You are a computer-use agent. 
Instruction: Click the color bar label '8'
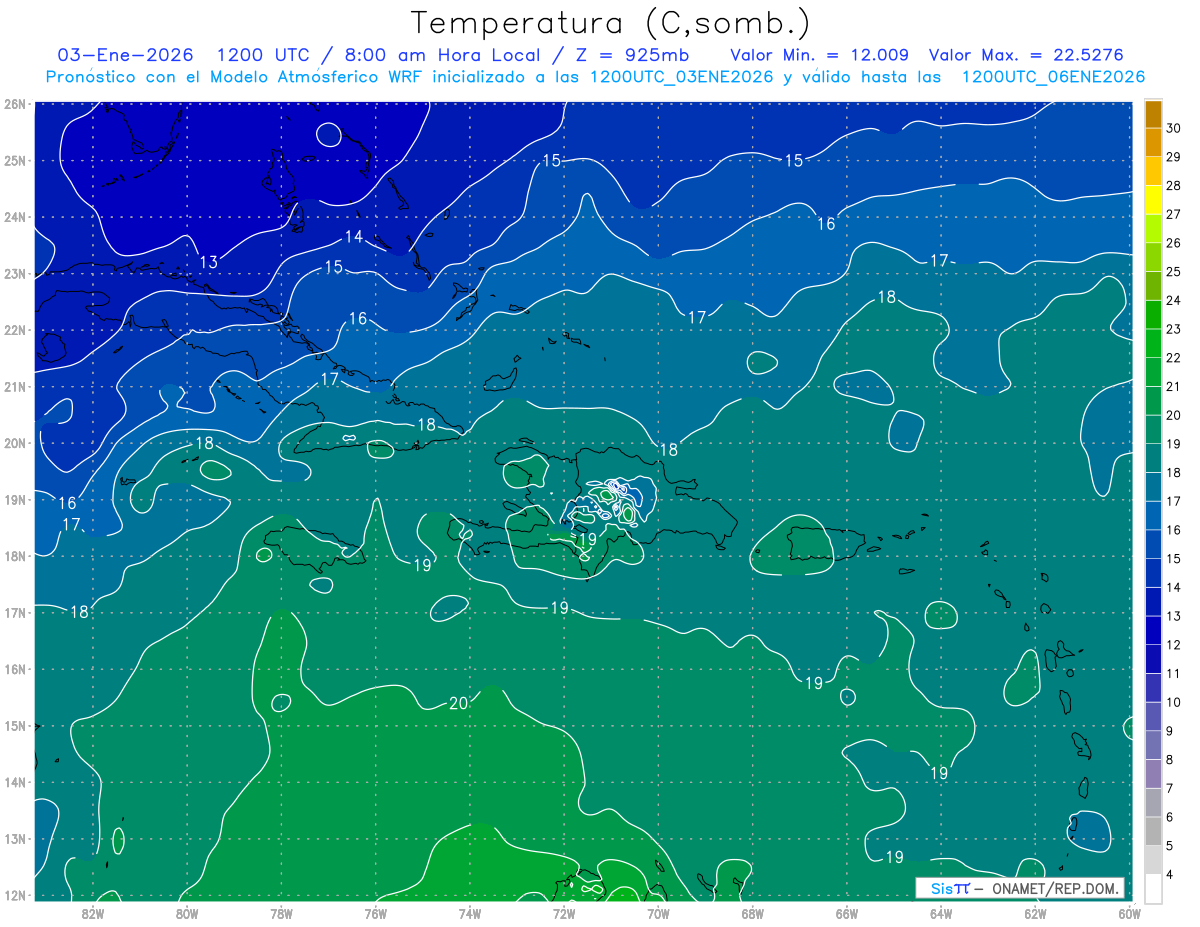pos(1170,760)
